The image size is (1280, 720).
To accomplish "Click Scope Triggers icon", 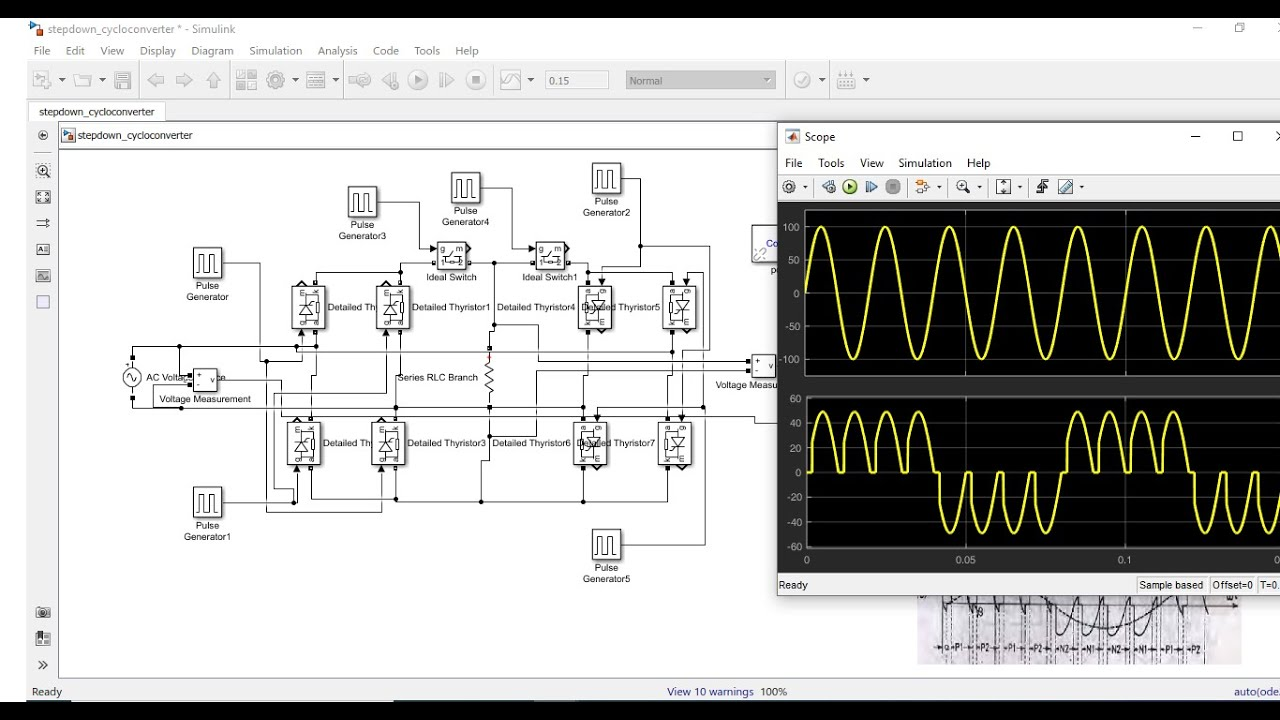I will [x=1042, y=187].
